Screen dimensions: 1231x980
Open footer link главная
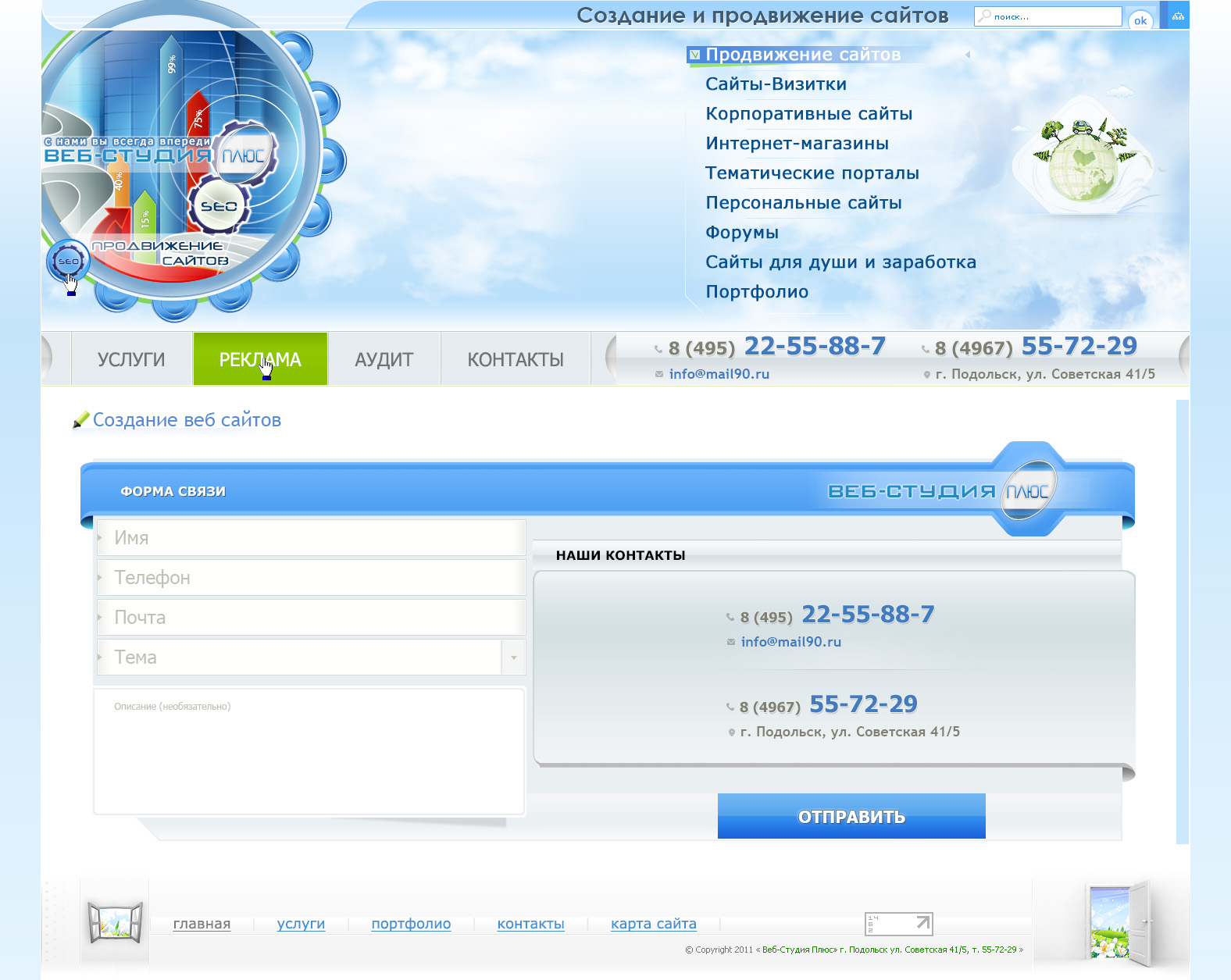tap(202, 924)
